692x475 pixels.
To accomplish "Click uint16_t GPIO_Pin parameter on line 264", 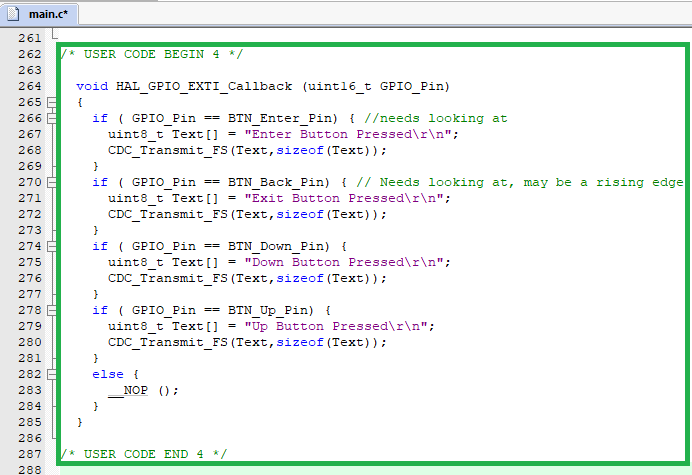I will [376, 87].
